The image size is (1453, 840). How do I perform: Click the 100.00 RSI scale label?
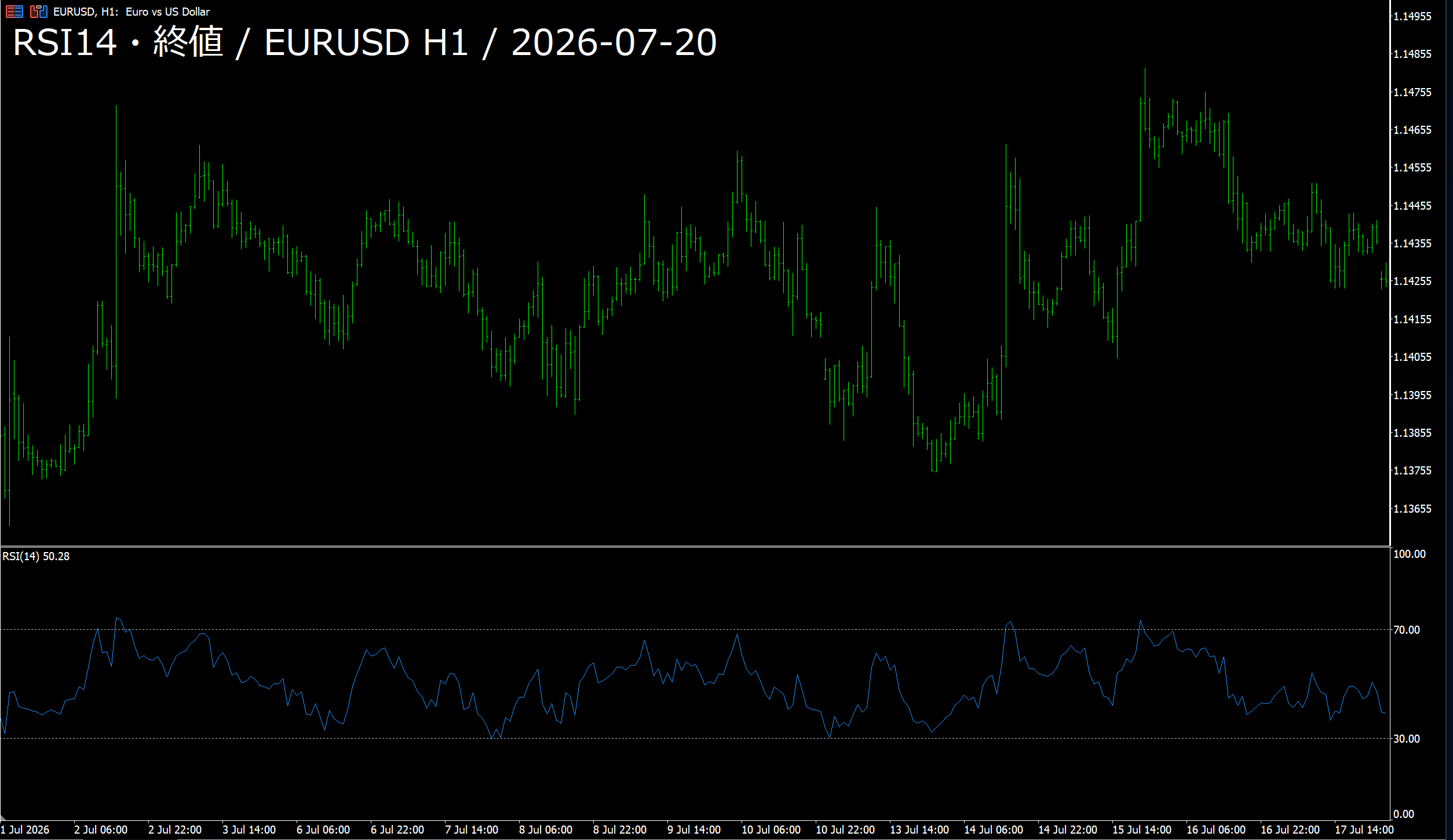coord(1410,554)
